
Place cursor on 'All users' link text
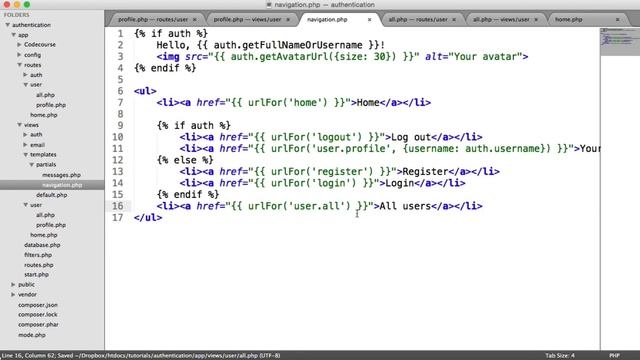pyautogui.click(x=405, y=206)
